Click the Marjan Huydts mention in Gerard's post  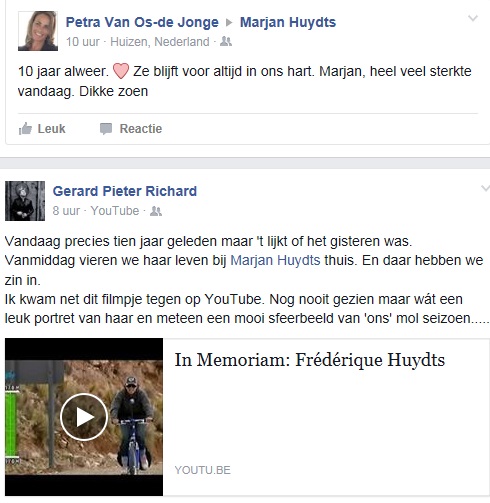pos(275,260)
